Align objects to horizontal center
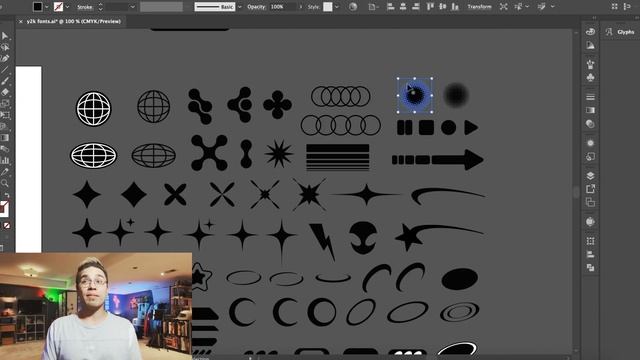Viewport: 640px width, 360px height. (403, 7)
